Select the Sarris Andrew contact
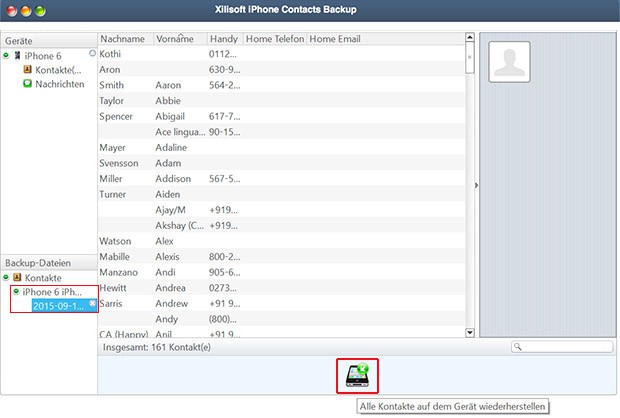The width and height of the screenshot is (620, 418). pyautogui.click(x=282, y=303)
